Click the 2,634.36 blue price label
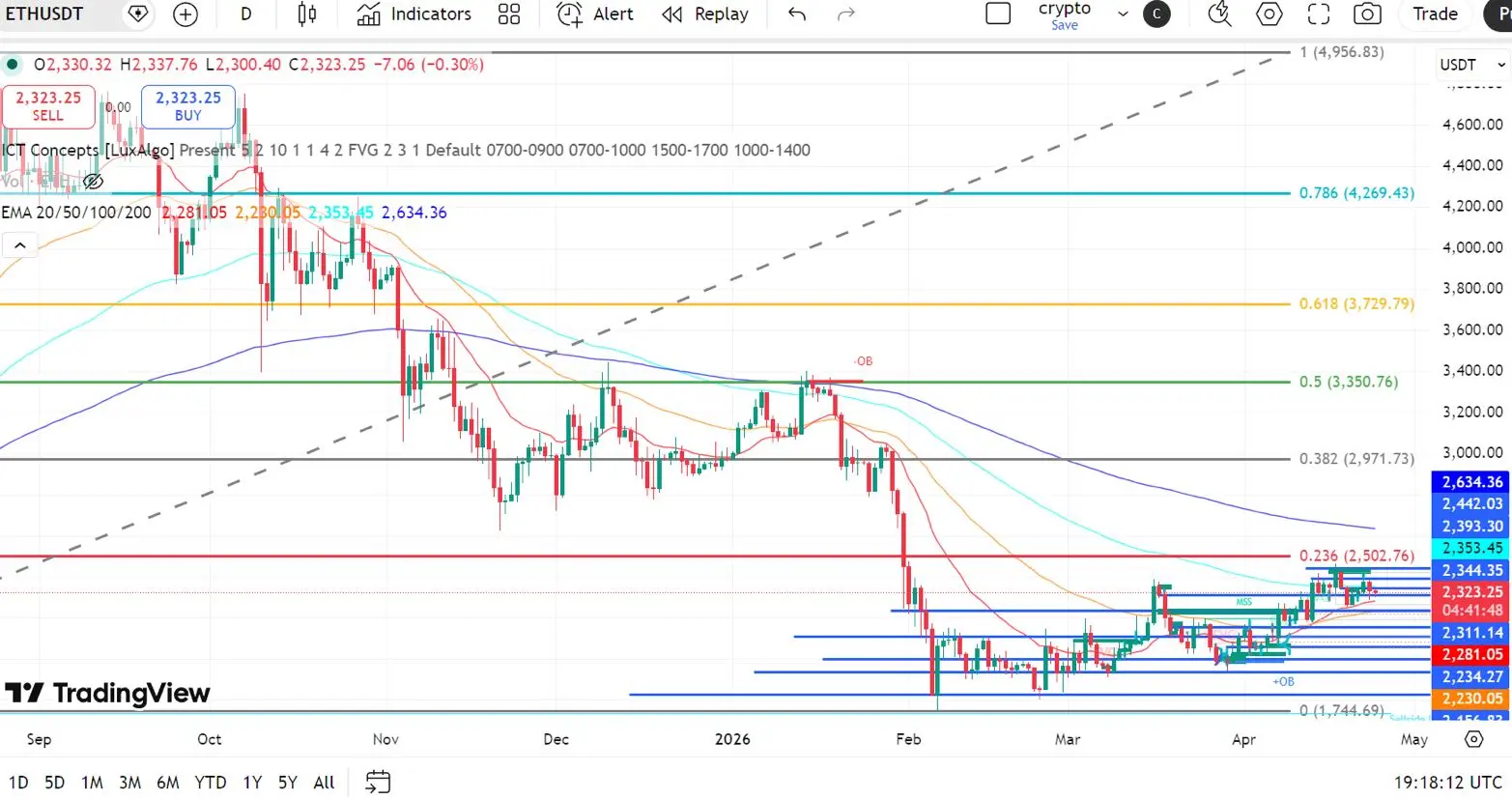The image size is (1512, 800). pos(1471,482)
